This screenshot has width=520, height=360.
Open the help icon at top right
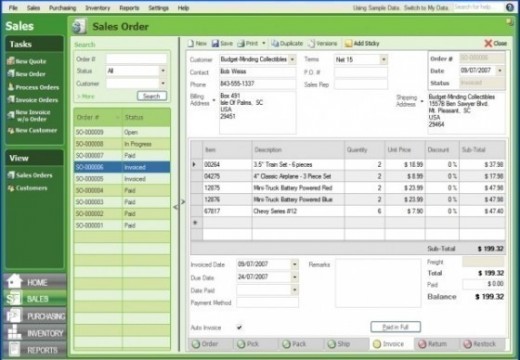510,7
